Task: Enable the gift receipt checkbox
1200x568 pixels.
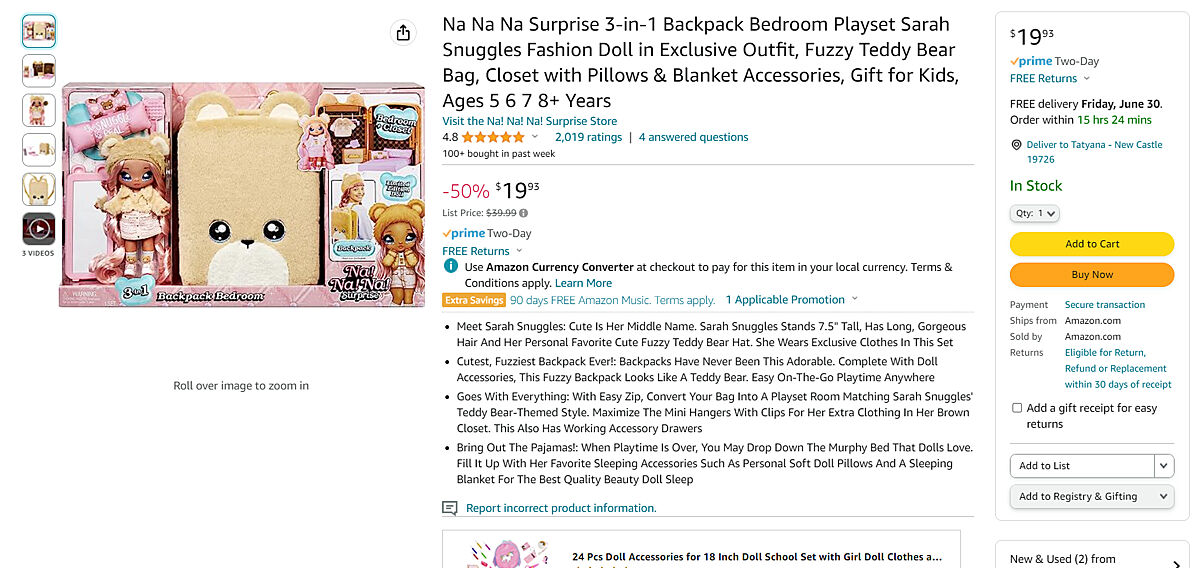Action: [x=1017, y=408]
